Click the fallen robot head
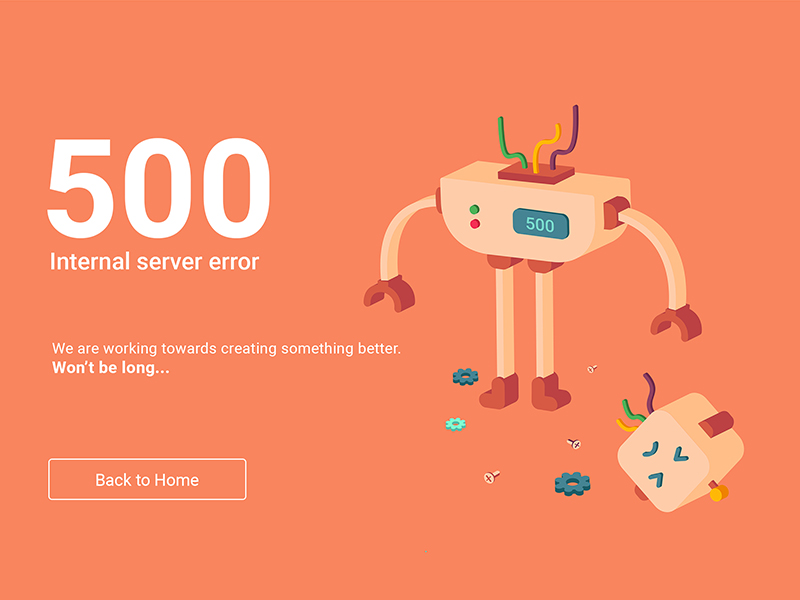 [680, 452]
